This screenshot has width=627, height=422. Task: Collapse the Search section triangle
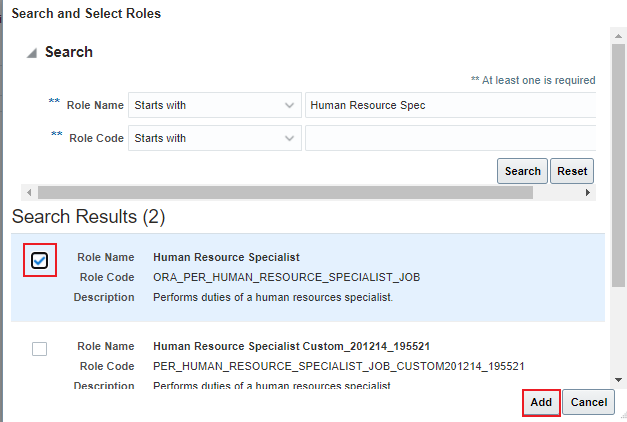click(x=33, y=53)
